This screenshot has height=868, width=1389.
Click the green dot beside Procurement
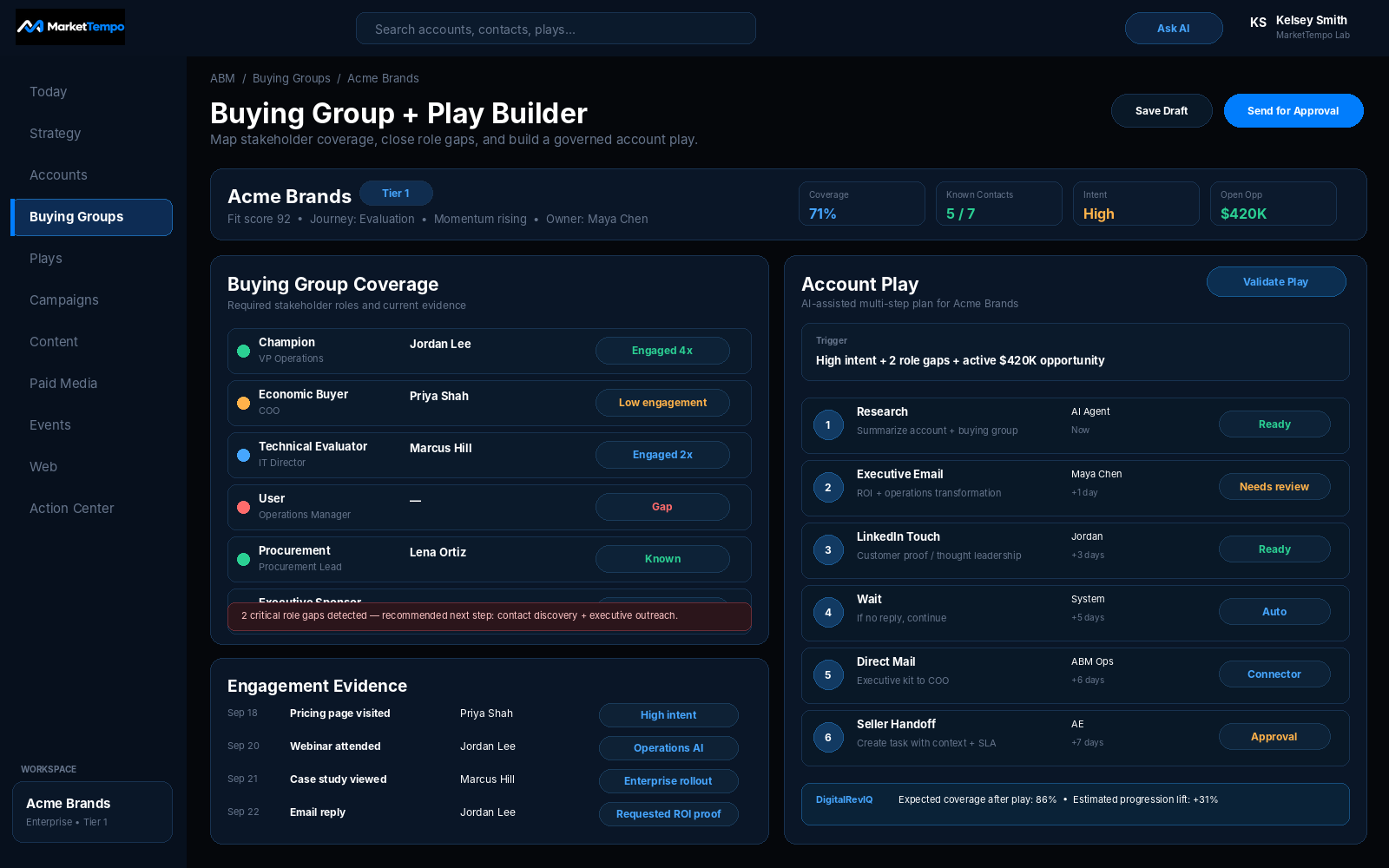coord(244,559)
